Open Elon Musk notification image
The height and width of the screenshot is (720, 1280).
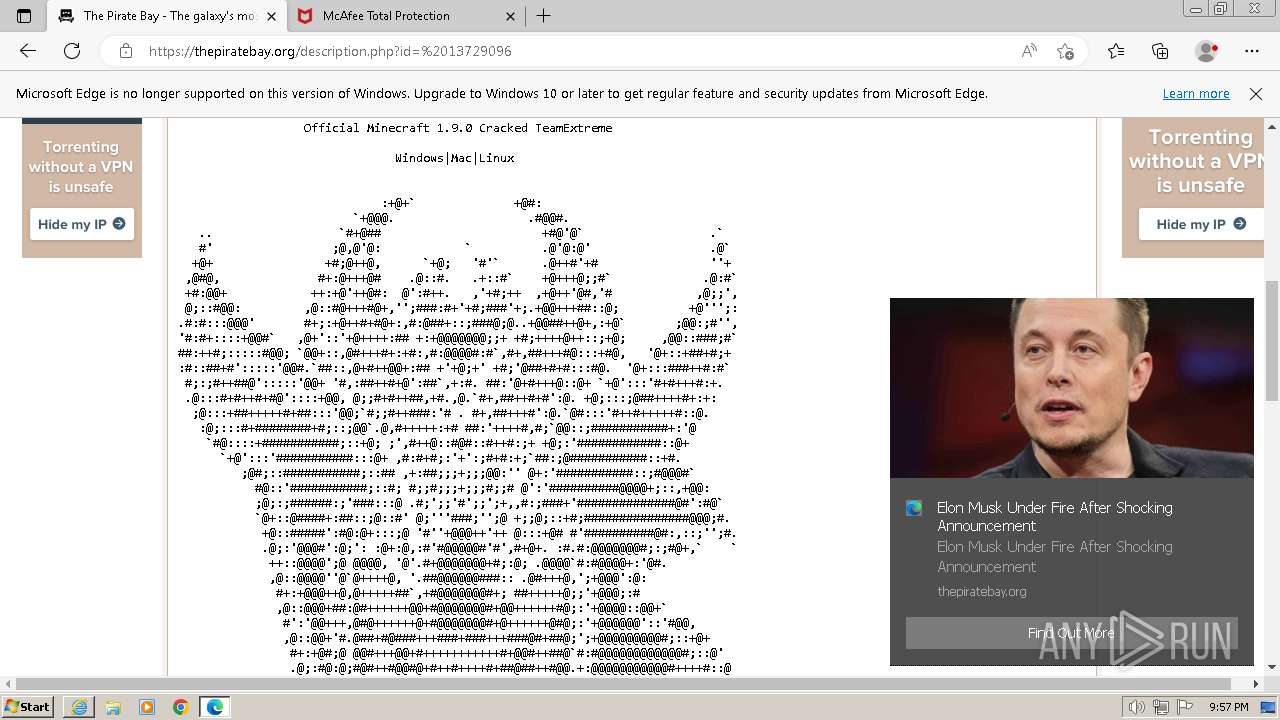tap(1072, 388)
